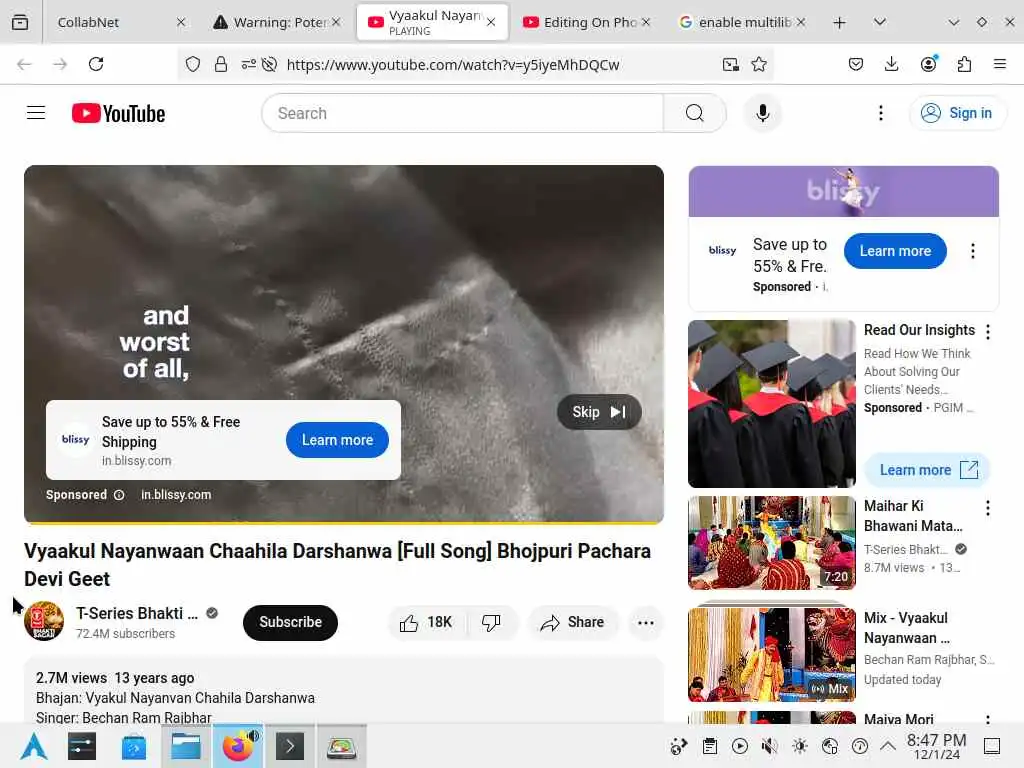Open more actions ellipsis under video
Screen dimensions: 1024x768
coord(645,622)
